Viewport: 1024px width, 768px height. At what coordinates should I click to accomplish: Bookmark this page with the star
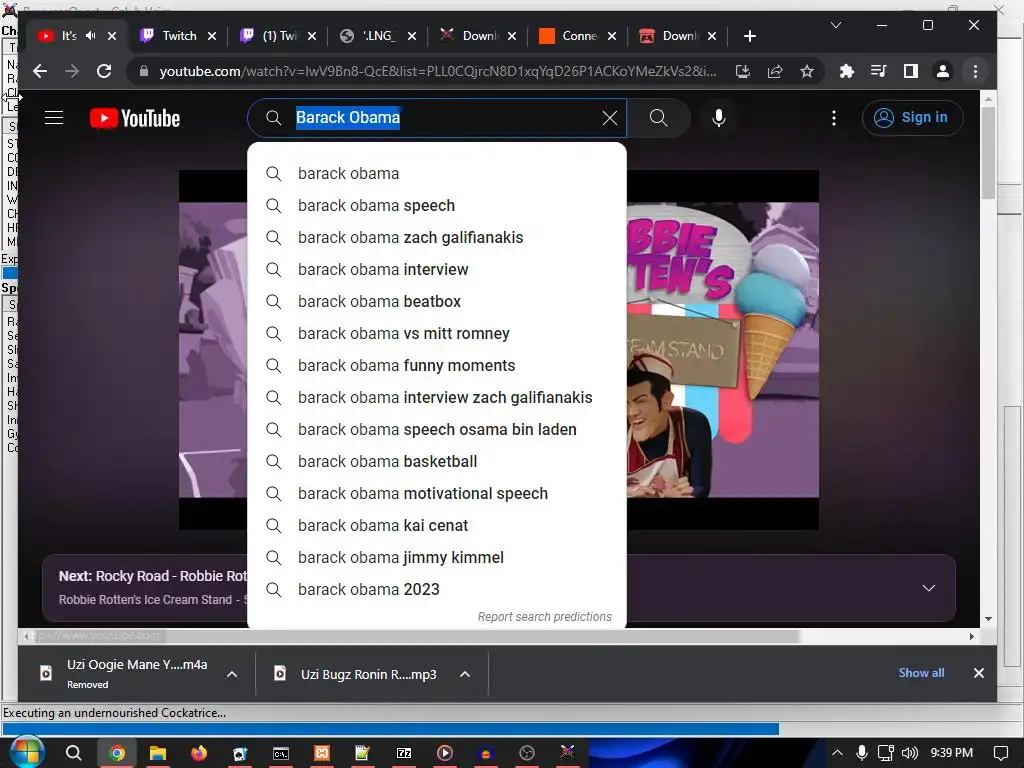tap(807, 71)
